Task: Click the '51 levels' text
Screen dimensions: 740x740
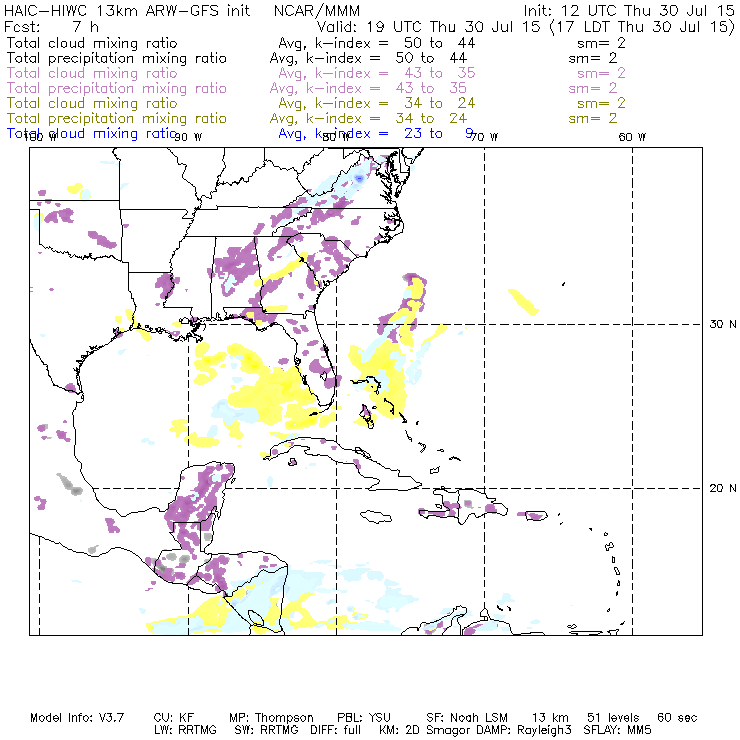Action: point(613,718)
